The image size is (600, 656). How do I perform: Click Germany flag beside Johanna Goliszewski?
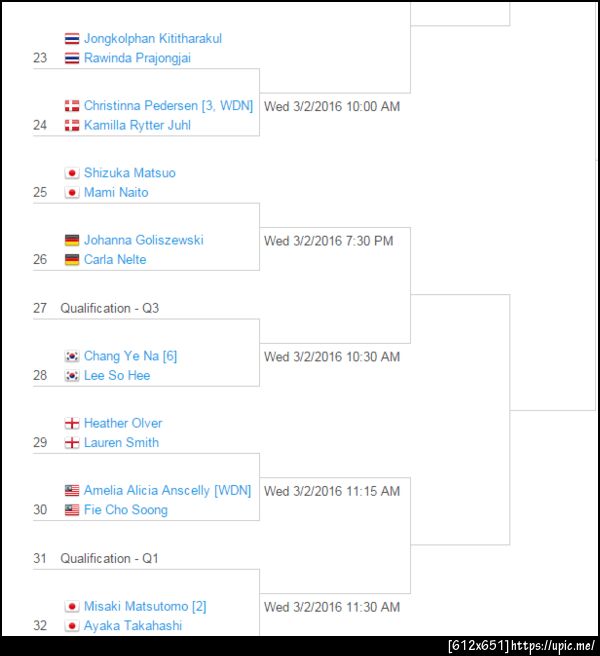pos(72,240)
